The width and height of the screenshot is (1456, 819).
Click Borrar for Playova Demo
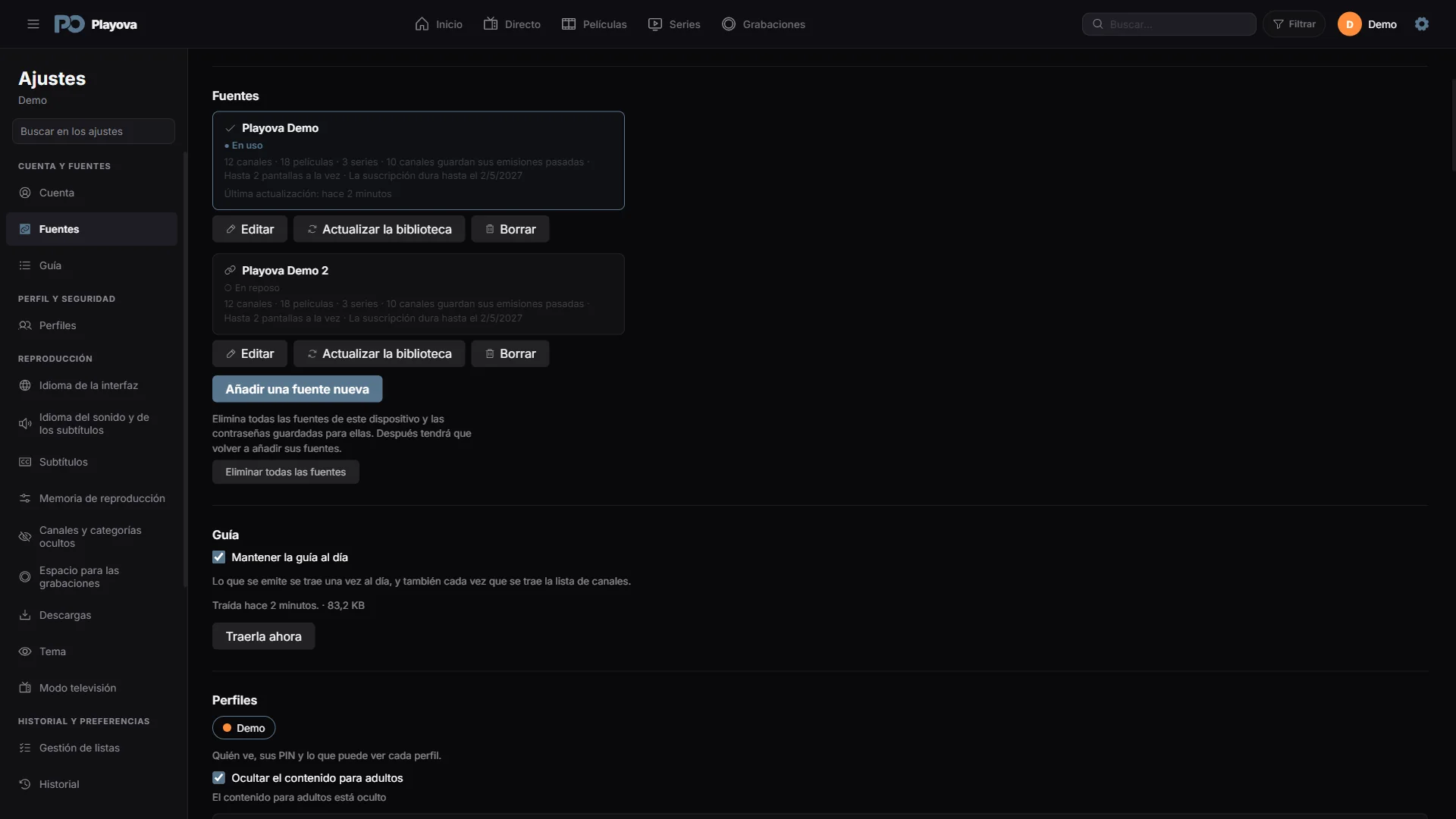tap(510, 229)
